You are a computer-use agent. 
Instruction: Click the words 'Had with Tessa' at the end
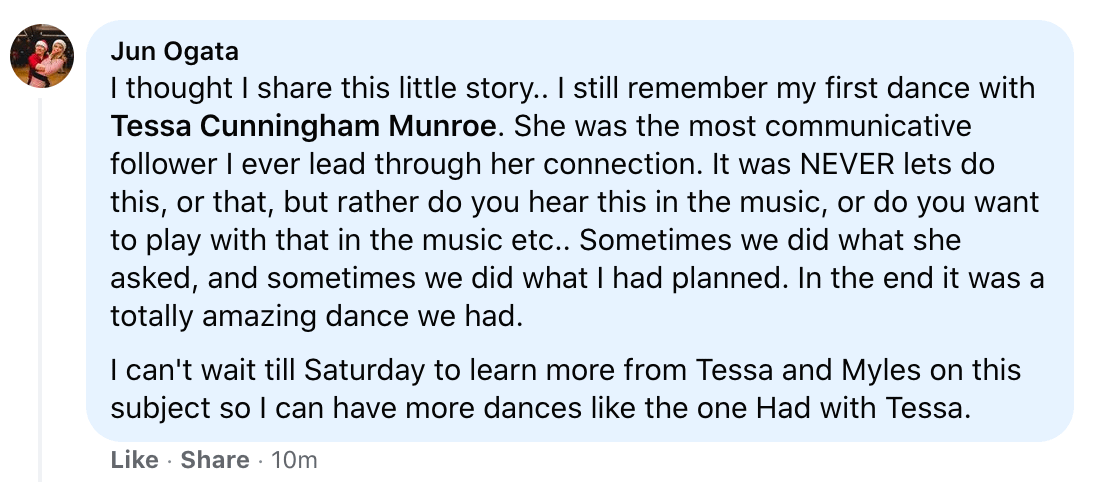click(874, 408)
